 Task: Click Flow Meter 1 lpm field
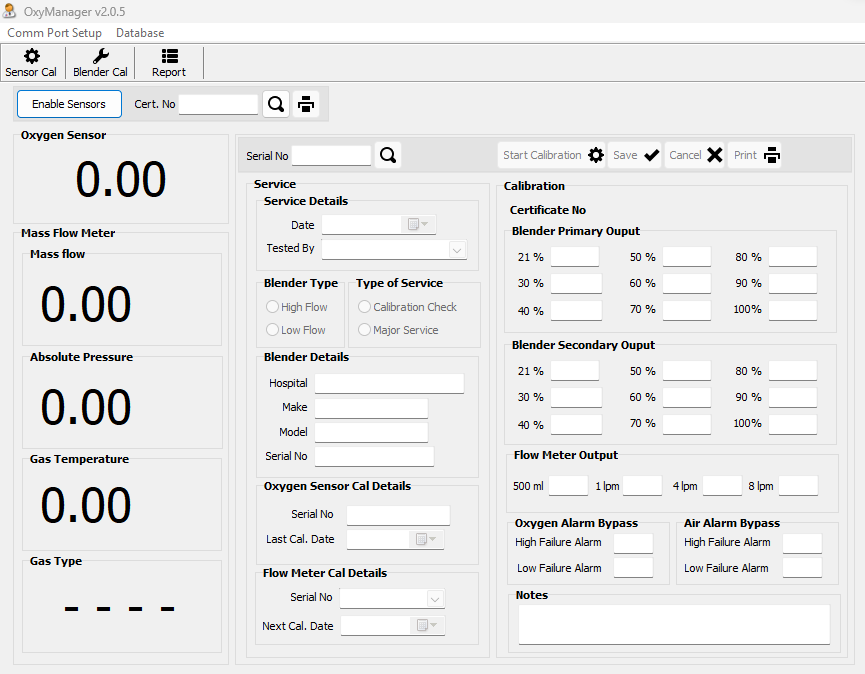[x=642, y=486]
